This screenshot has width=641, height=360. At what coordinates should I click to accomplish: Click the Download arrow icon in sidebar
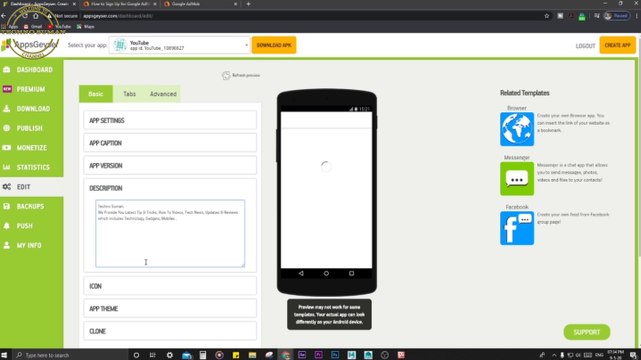click(x=7, y=109)
